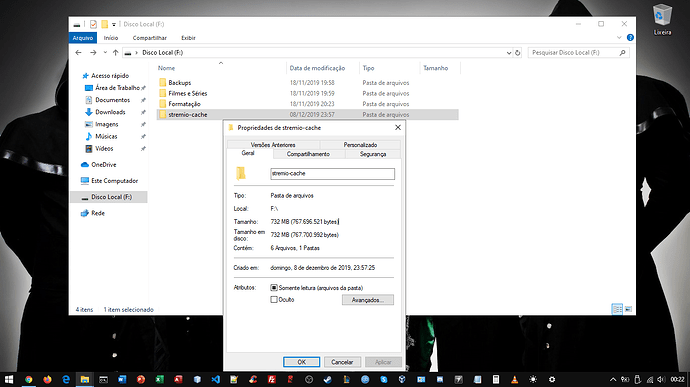
Task: Open the volume control in system tray
Action: click(661, 379)
